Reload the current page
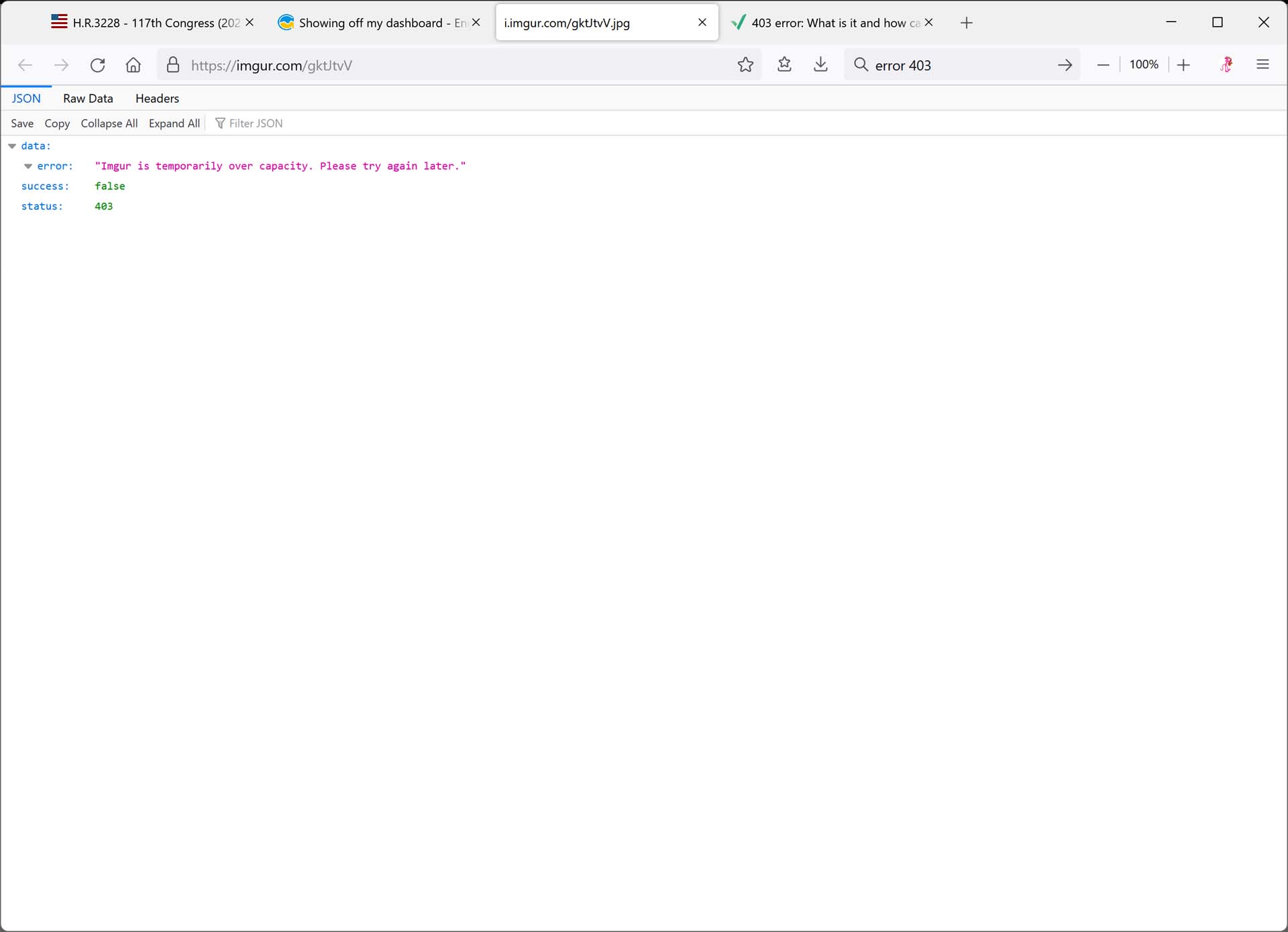 tap(98, 65)
